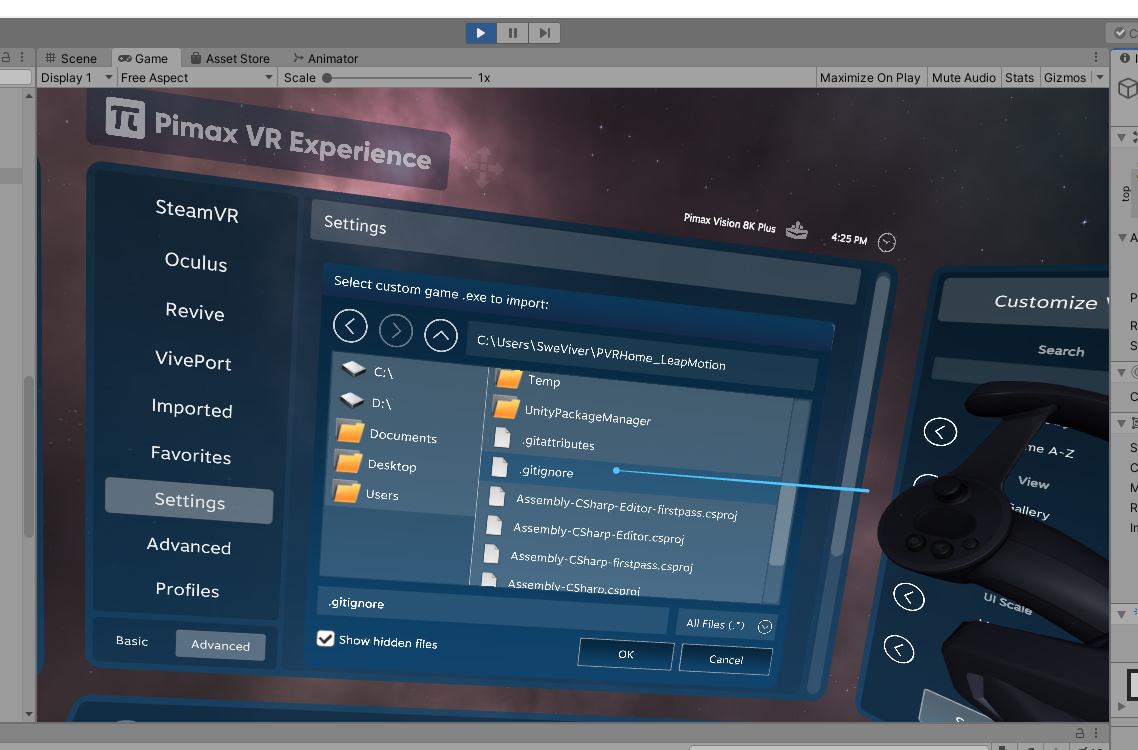Viewport: 1138px width, 750px height.
Task: Click the left-arrow beside UI Scale
Action: (x=909, y=597)
